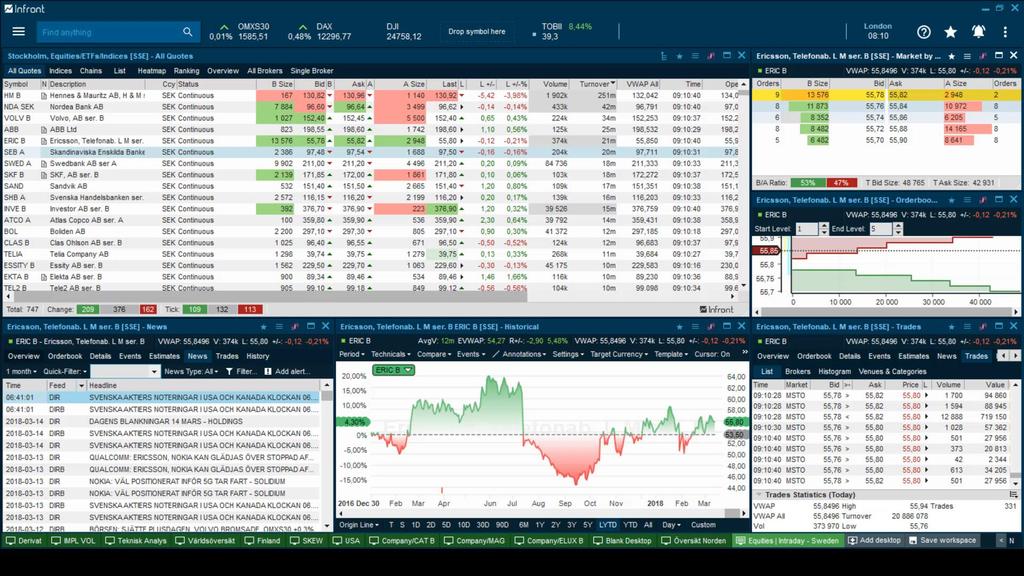Switch to Ranking tab in All Quotes
The width and height of the screenshot is (1024, 576).
pos(186,71)
